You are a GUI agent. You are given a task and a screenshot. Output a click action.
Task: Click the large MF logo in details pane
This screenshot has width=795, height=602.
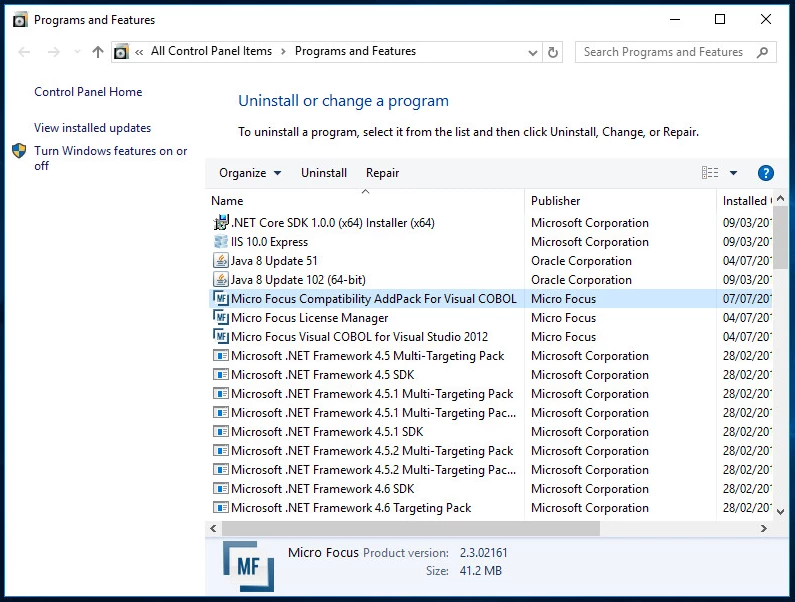click(x=248, y=566)
